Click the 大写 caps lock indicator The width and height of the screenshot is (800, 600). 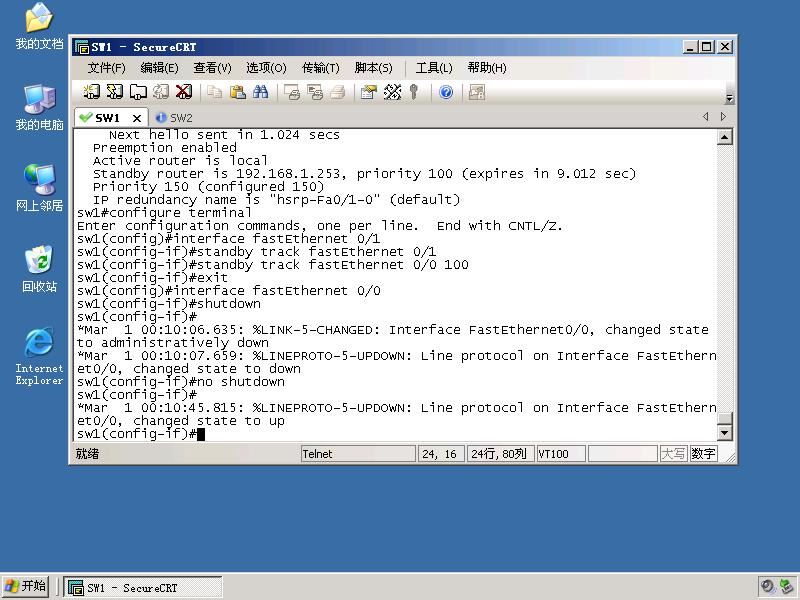coord(673,454)
